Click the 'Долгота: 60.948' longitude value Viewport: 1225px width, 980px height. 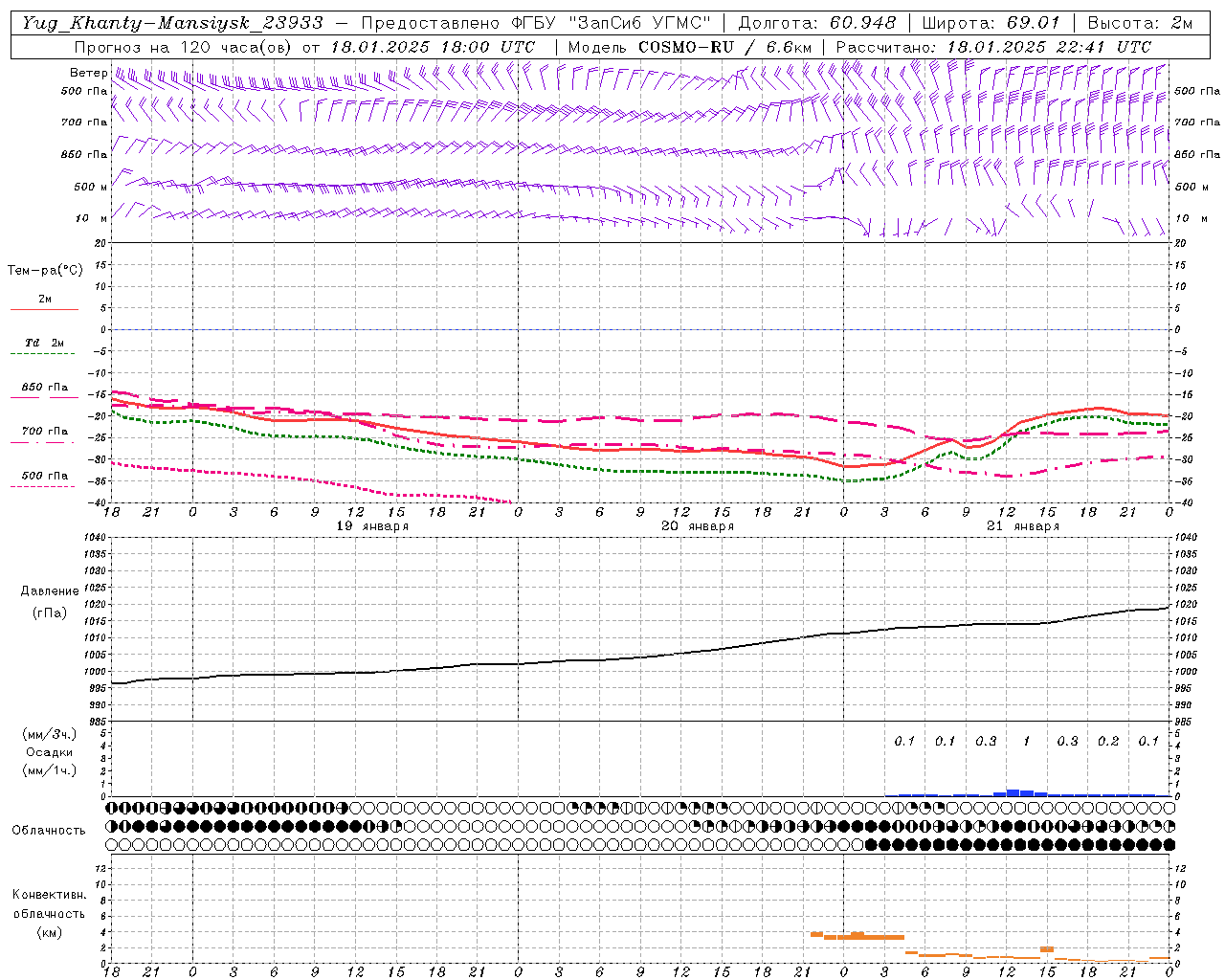tap(817, 23)
